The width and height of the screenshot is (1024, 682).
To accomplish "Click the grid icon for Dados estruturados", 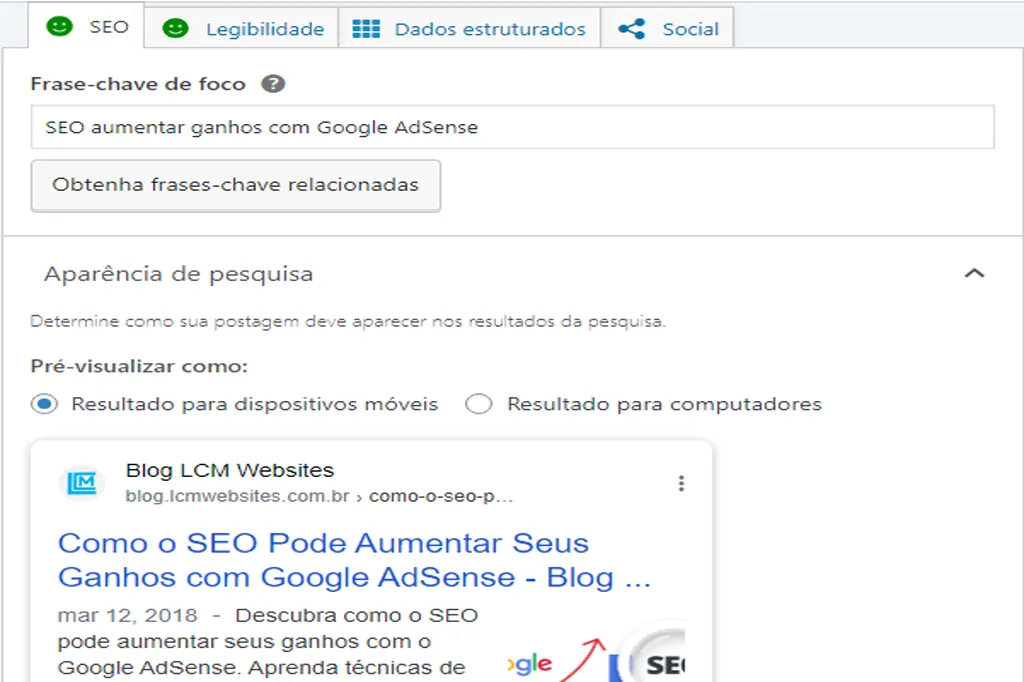I will [366, 29].
